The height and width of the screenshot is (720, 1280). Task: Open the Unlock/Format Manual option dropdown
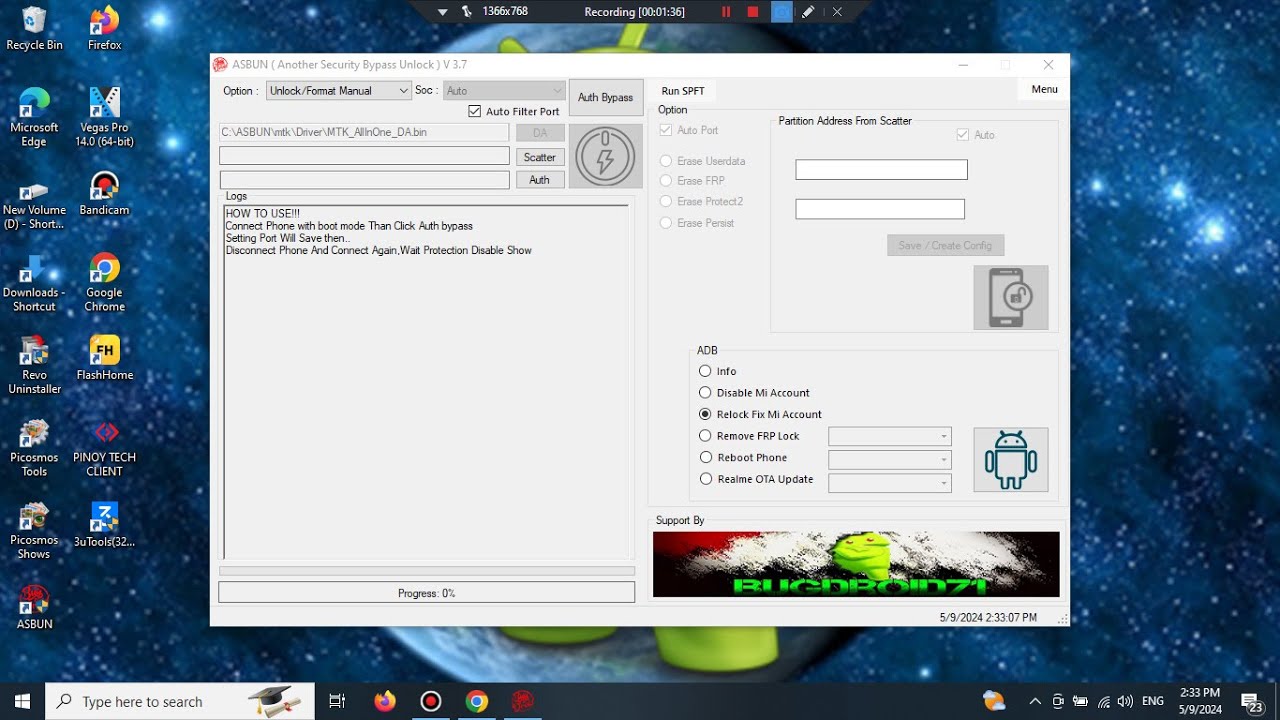pyautogui.click(x=337, y=90)
